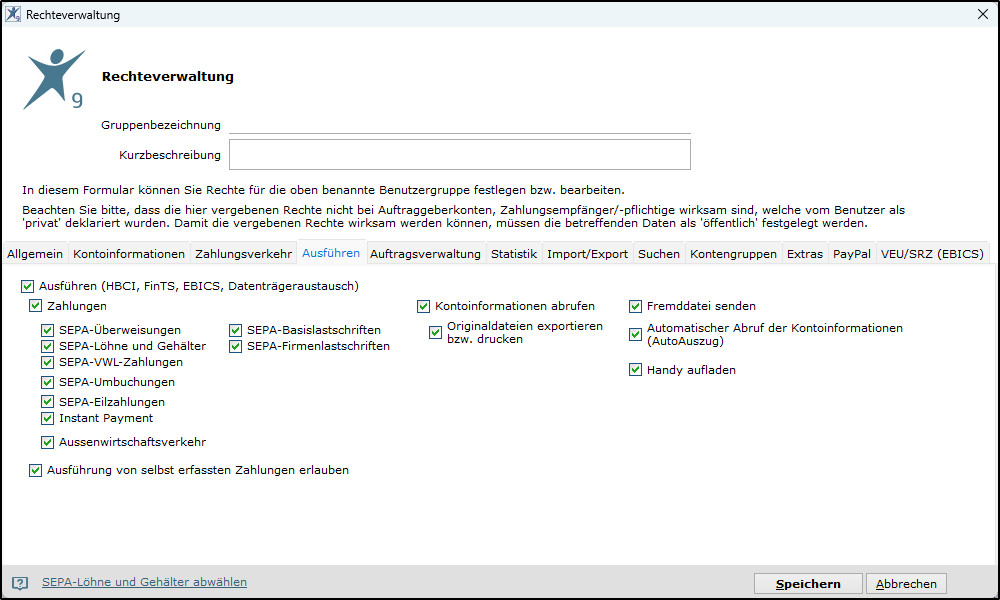Switch to the Allgemein tab
The height and width of the screenshot is (600, 1000).
point(35,254)
